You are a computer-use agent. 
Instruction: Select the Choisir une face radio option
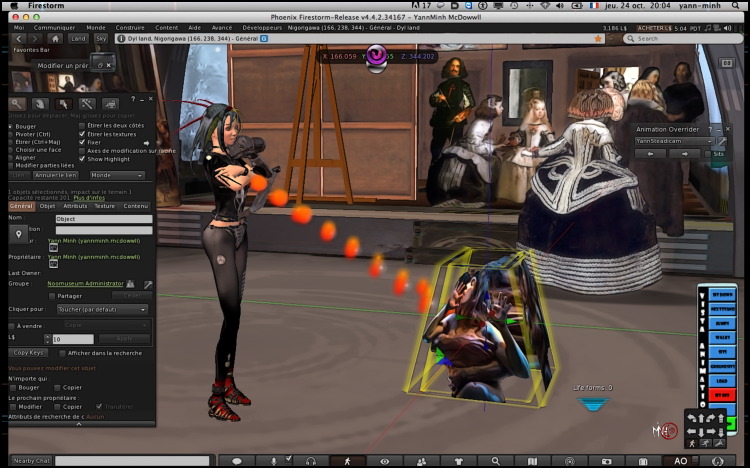pyautogui.click(x=11, y=150)
